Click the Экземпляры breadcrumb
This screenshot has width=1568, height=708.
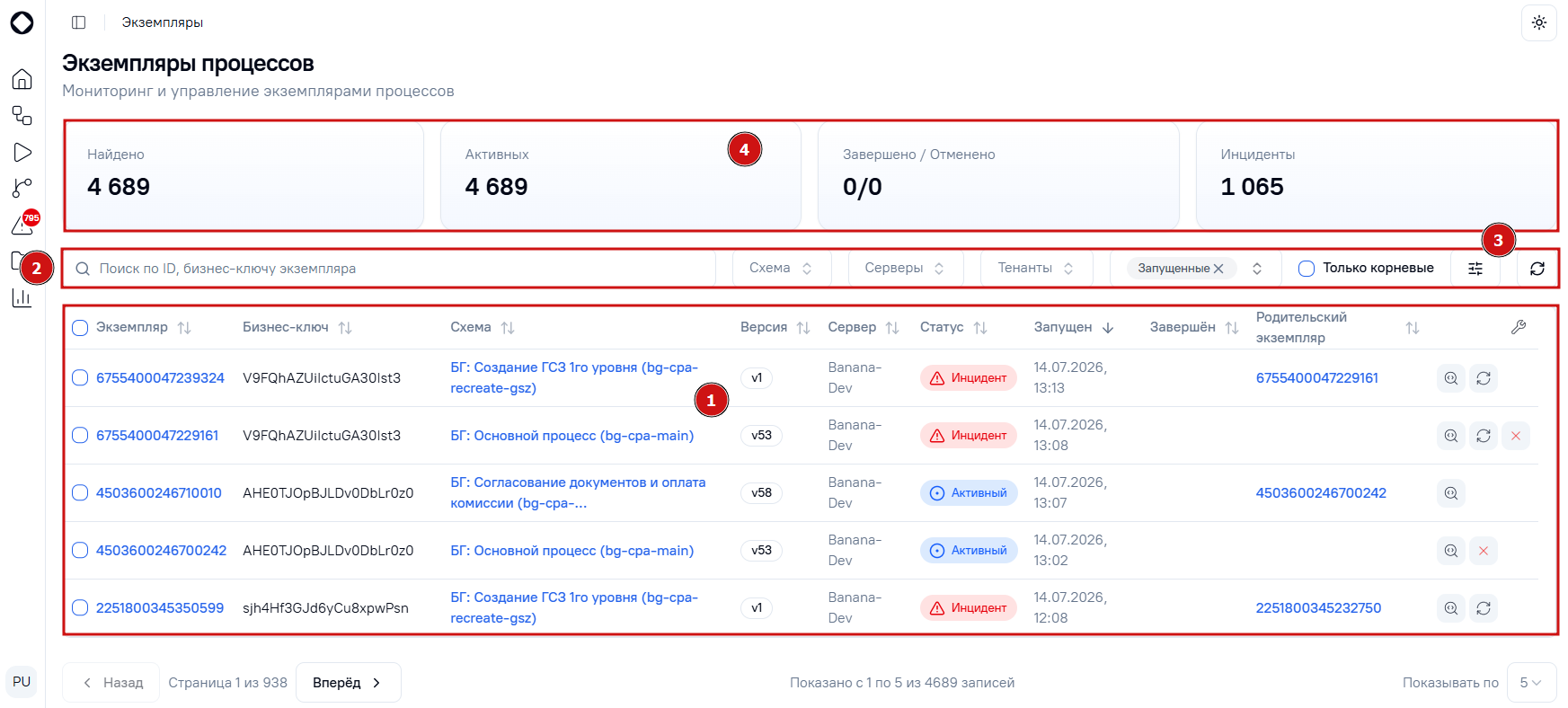pos(163,22)
